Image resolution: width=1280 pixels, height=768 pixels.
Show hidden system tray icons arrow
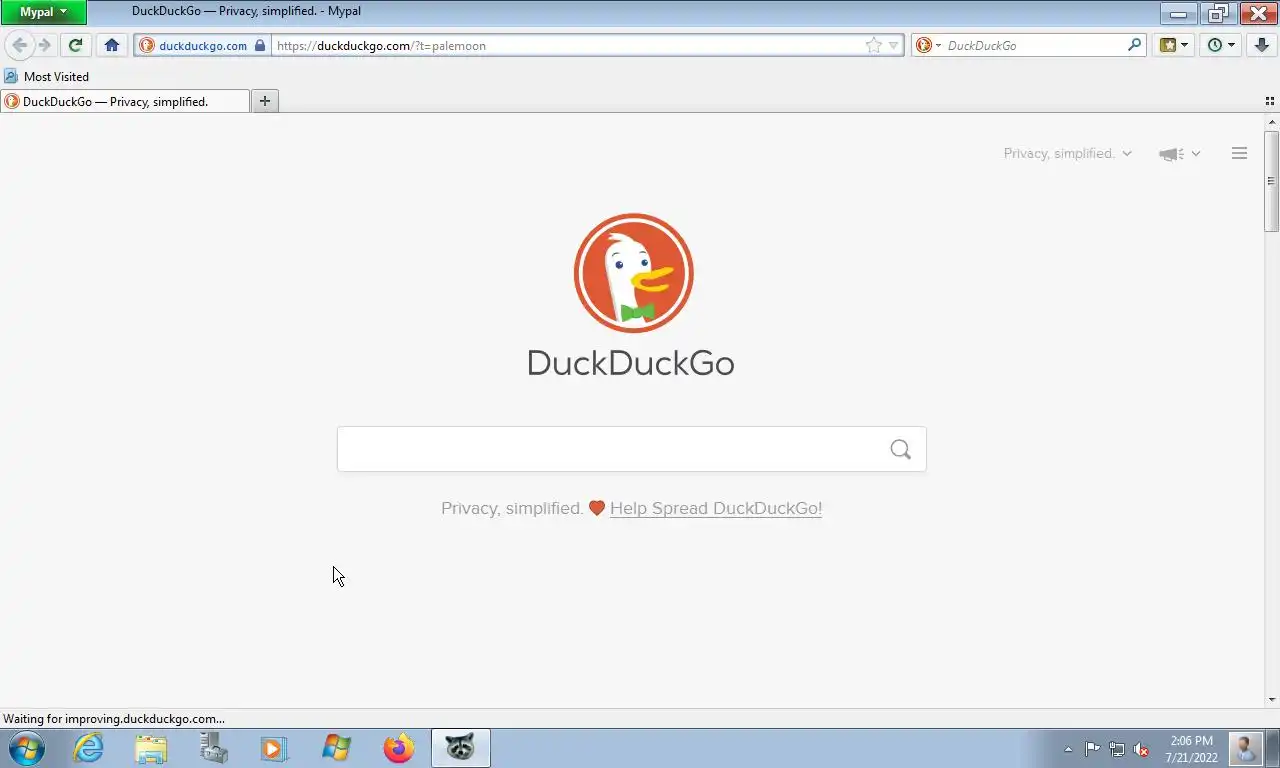click(x=1068, y=749)
